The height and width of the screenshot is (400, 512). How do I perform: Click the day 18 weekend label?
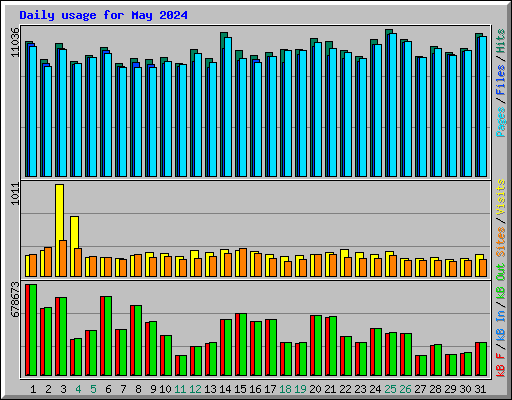(x=285, y=389)
